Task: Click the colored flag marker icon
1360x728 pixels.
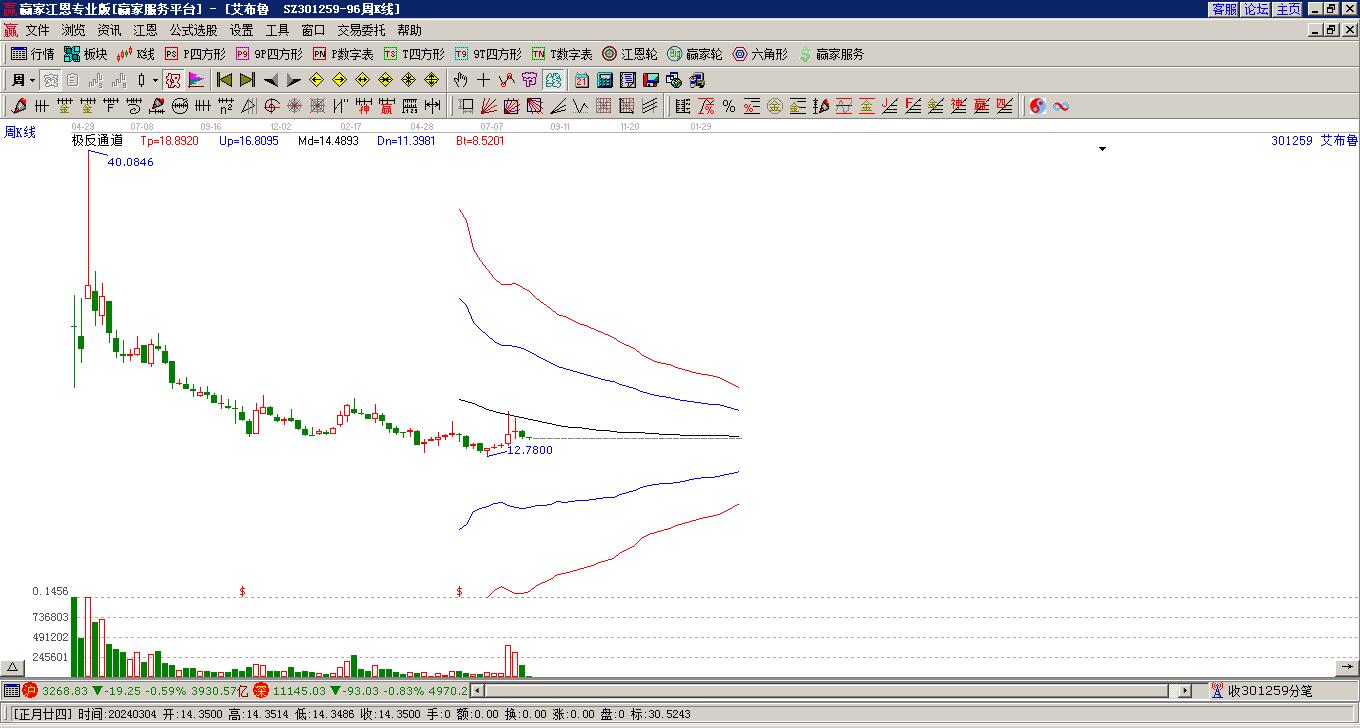Action: pos(196,80)
